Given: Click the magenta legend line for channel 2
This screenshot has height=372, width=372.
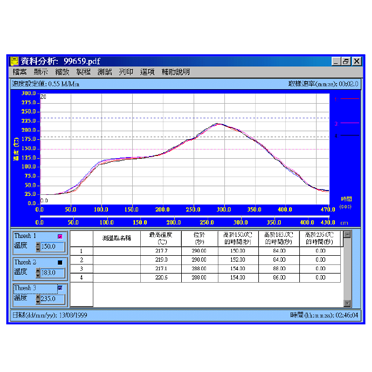Looking at the screenshot, I should tap(349, 123).
